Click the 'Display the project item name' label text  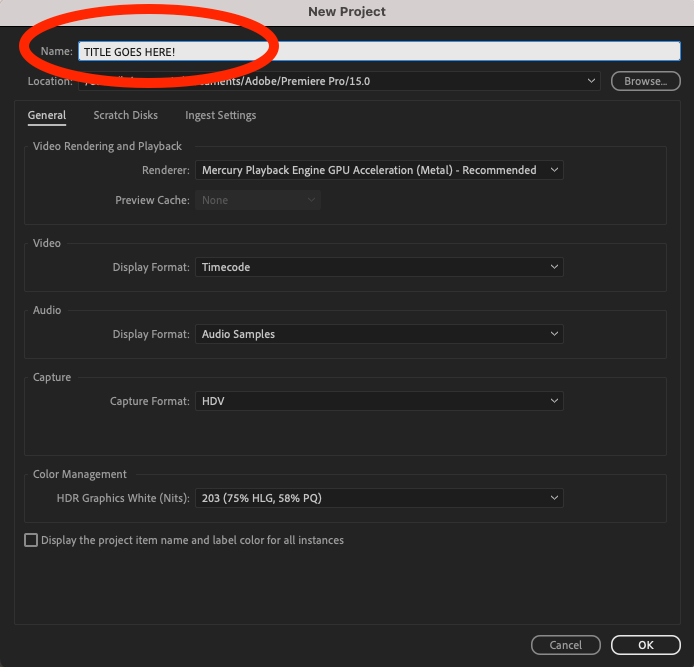[192, 540]
